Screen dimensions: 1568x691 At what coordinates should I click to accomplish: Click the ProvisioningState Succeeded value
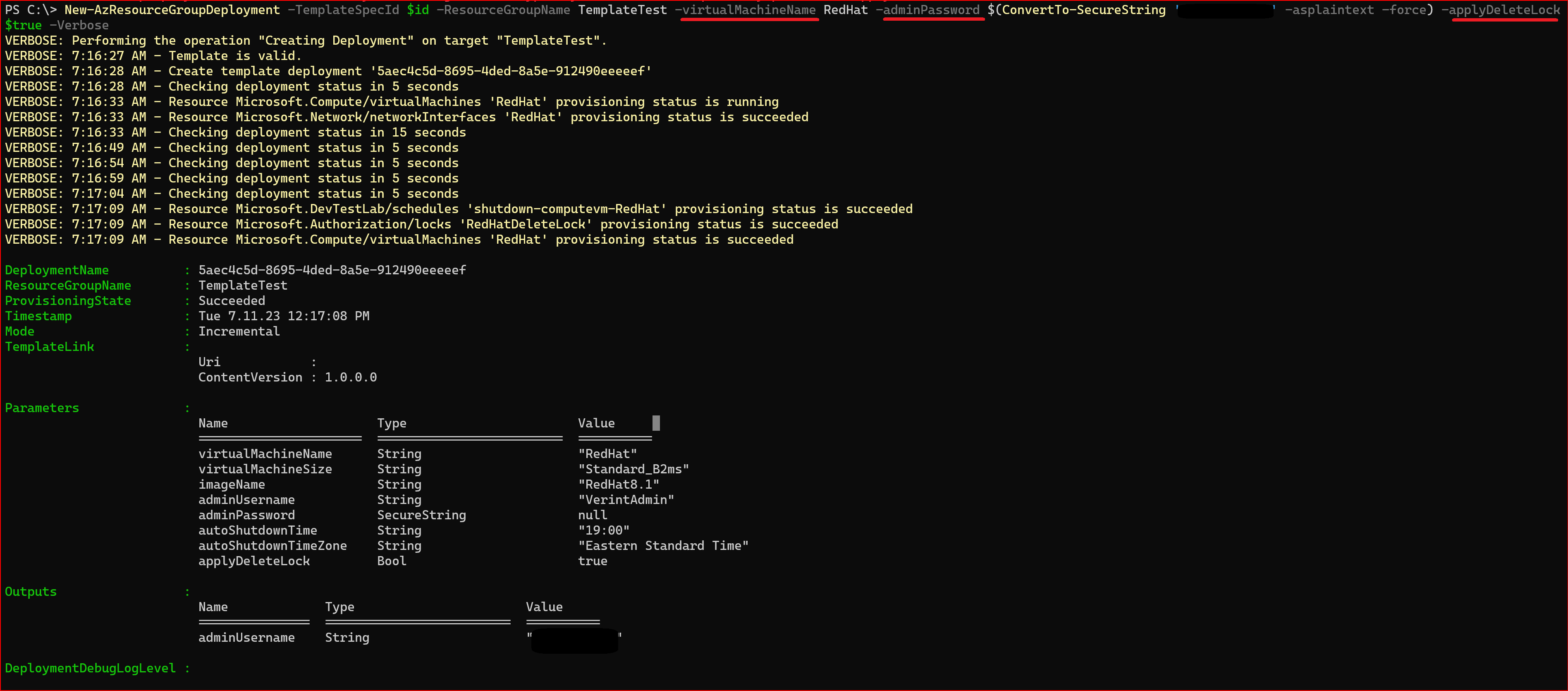click(231, 300)
